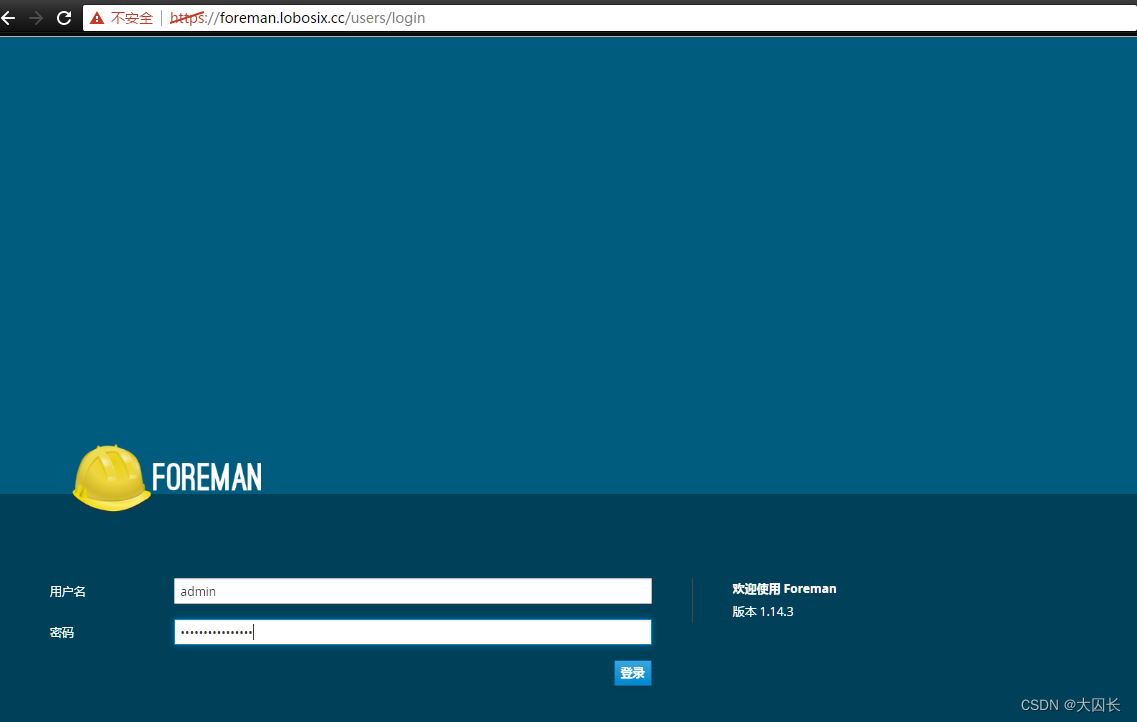Click the 密码 label
Viewport: 1137px width, 722px height.
pyautogui.click(x=62, y=633)
